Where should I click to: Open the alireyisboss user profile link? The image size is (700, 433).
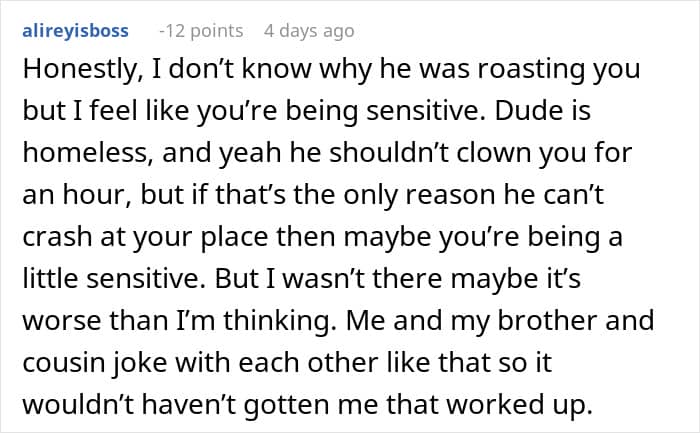click(75, 31)
